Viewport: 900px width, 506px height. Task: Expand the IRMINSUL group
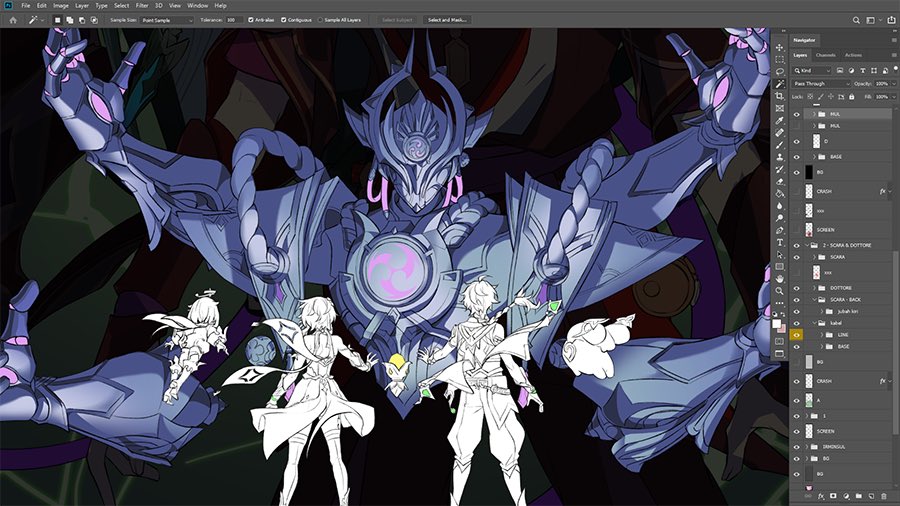pyautogui.click(x=807, y=447)
